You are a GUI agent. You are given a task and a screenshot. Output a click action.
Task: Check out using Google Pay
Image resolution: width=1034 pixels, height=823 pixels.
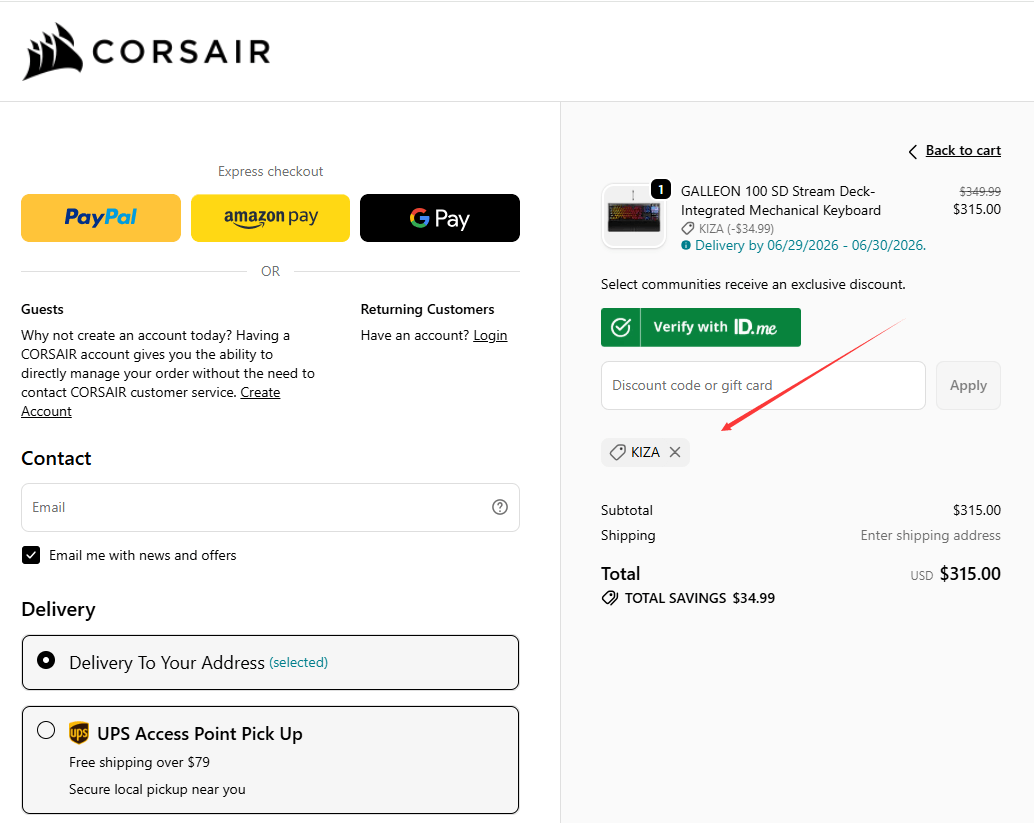coord(440,218)
